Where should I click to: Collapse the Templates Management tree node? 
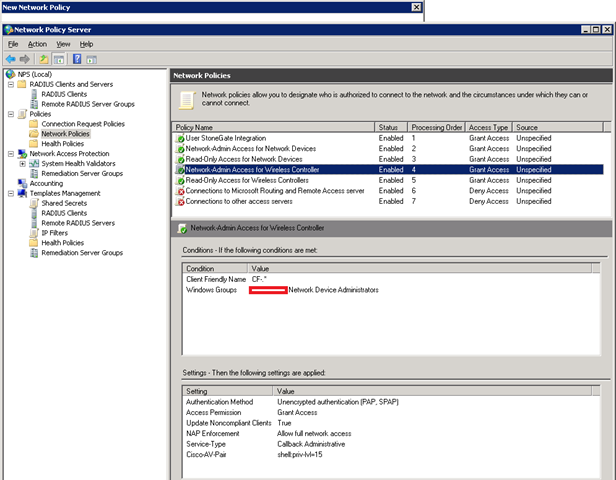(x=10, y=193)
